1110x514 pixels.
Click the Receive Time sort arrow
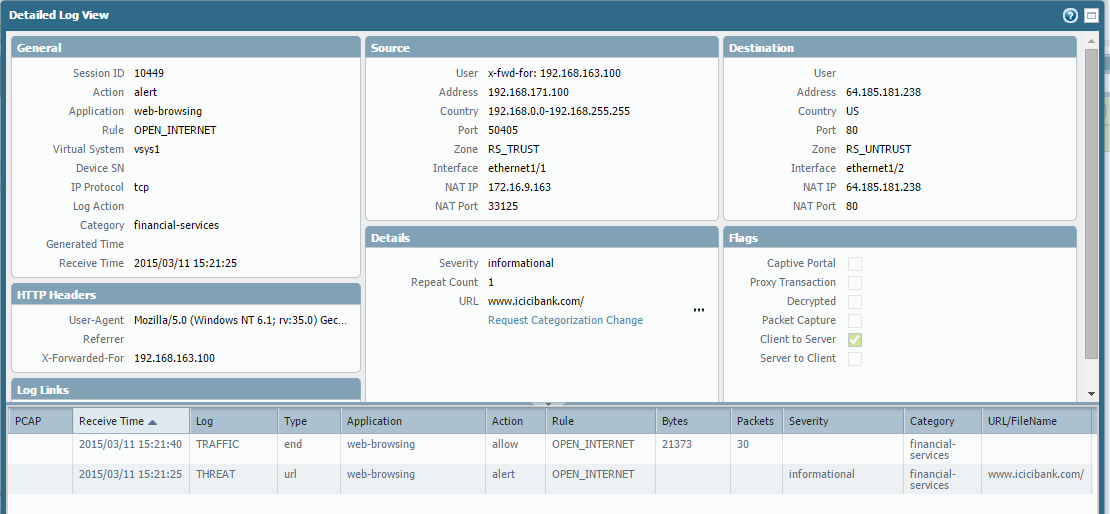[180, 422]
